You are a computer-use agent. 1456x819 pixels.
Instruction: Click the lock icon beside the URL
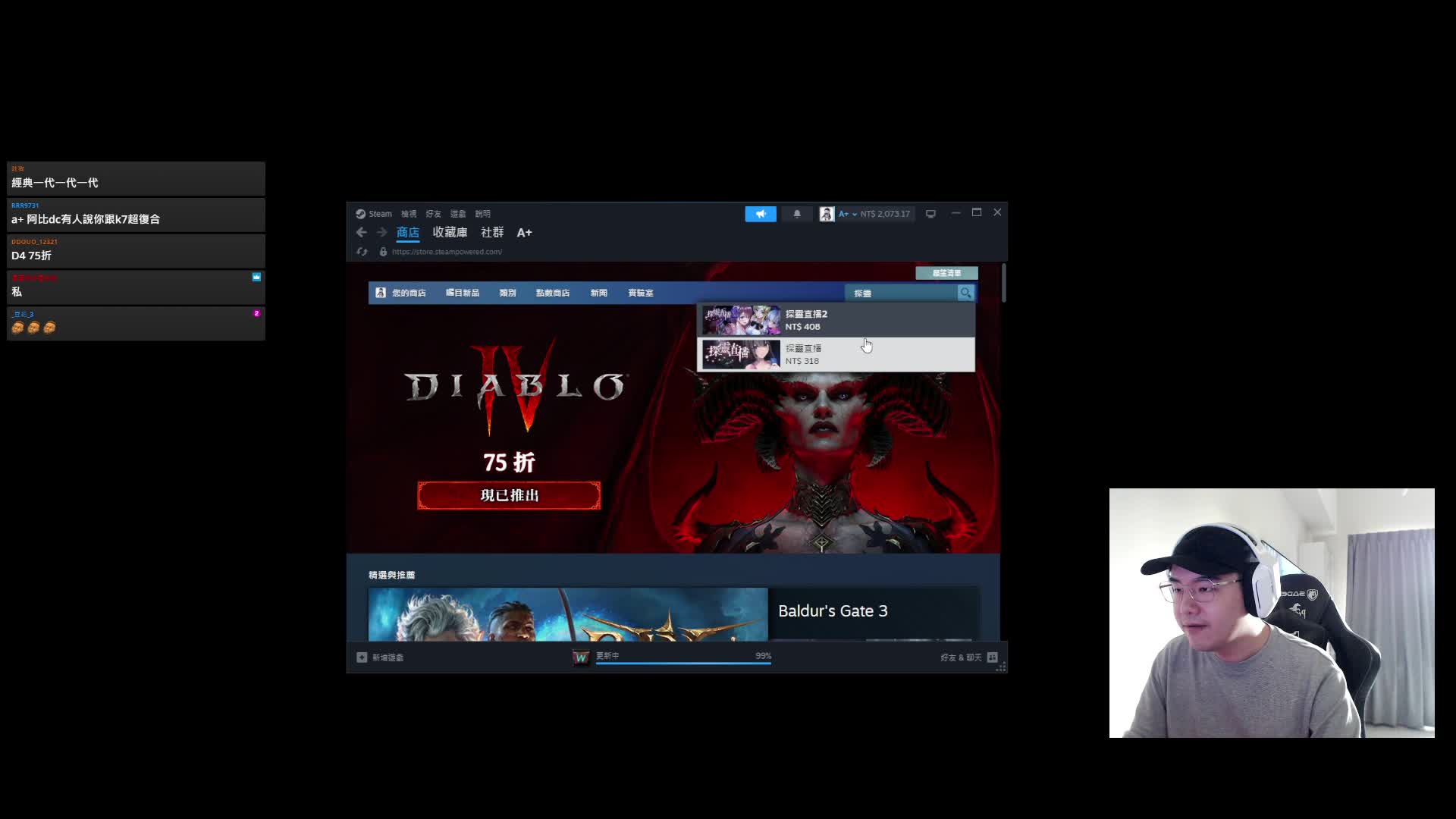click(383, 252)
